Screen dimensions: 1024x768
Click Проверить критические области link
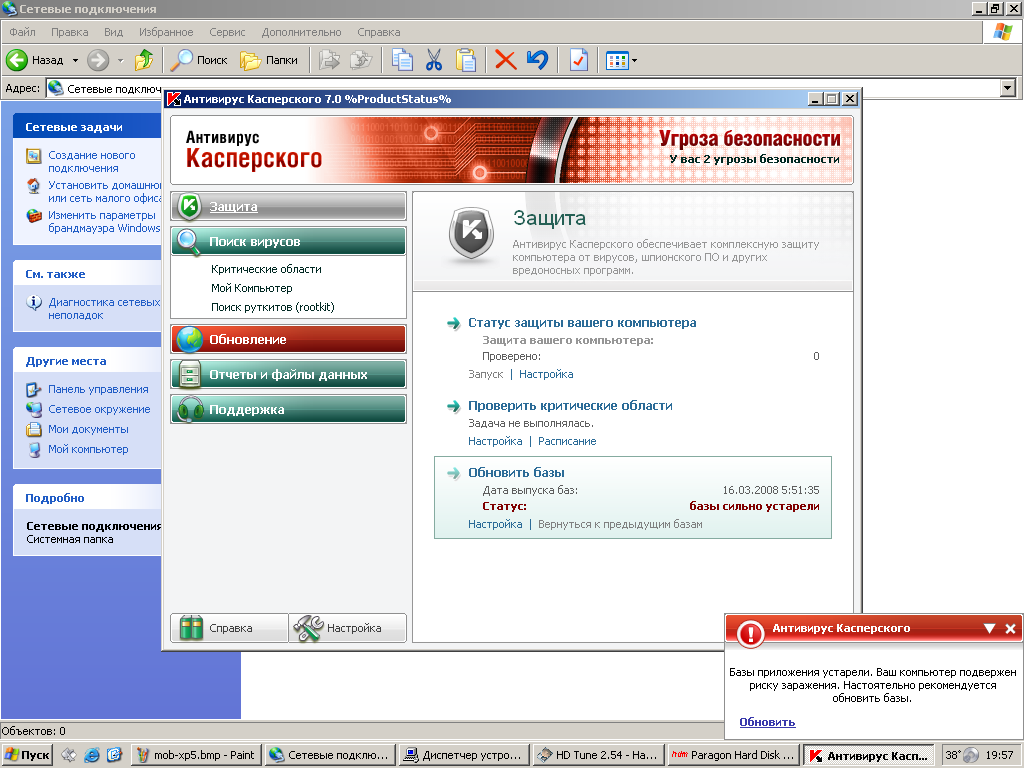[x=570, y=406]
